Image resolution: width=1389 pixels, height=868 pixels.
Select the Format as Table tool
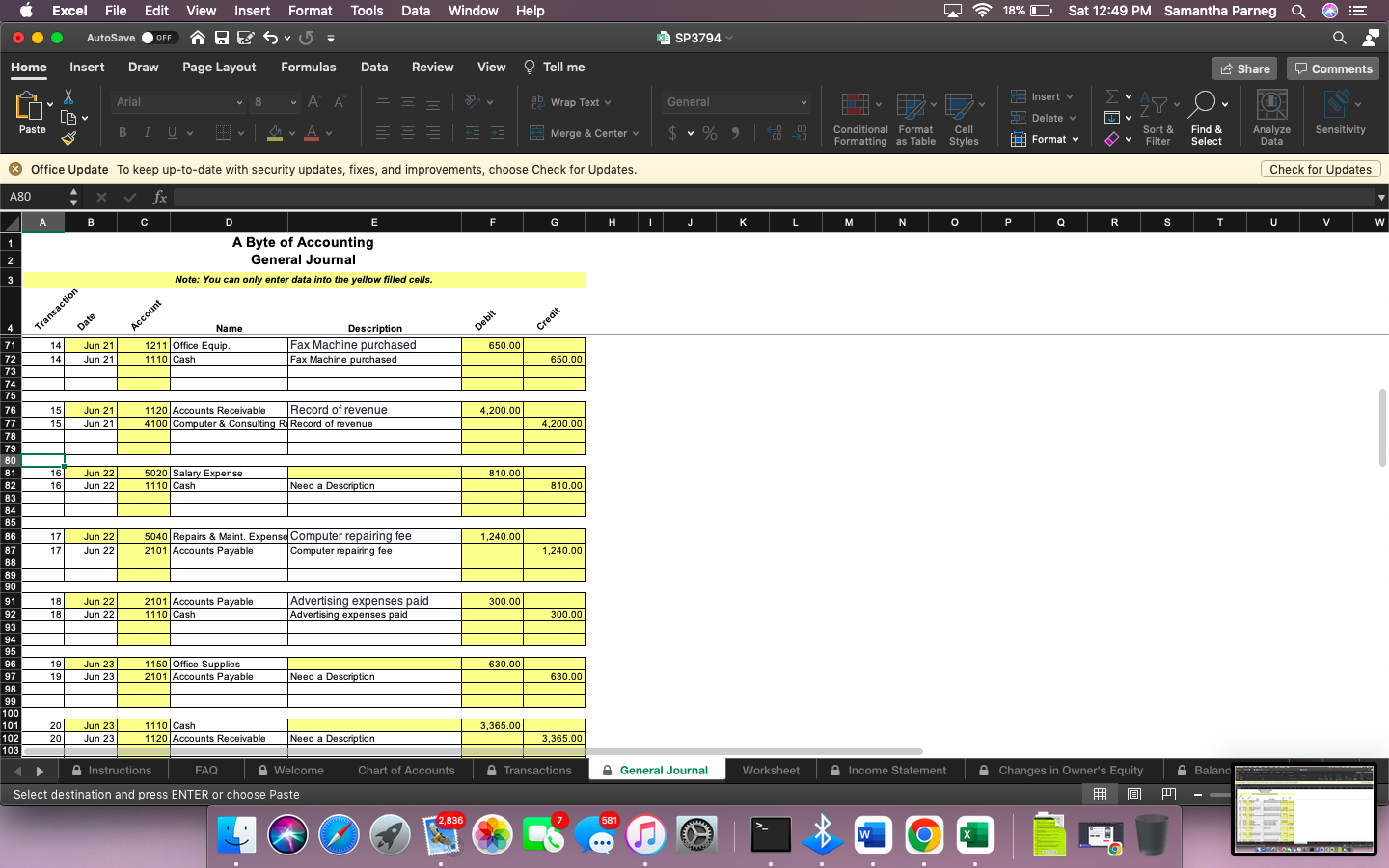click(914, 116)
